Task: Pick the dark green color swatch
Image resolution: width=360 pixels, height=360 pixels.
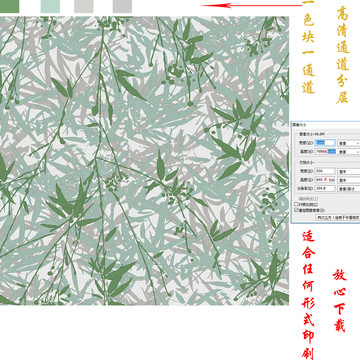Action: pyautogui.click(x=9, y=6)
